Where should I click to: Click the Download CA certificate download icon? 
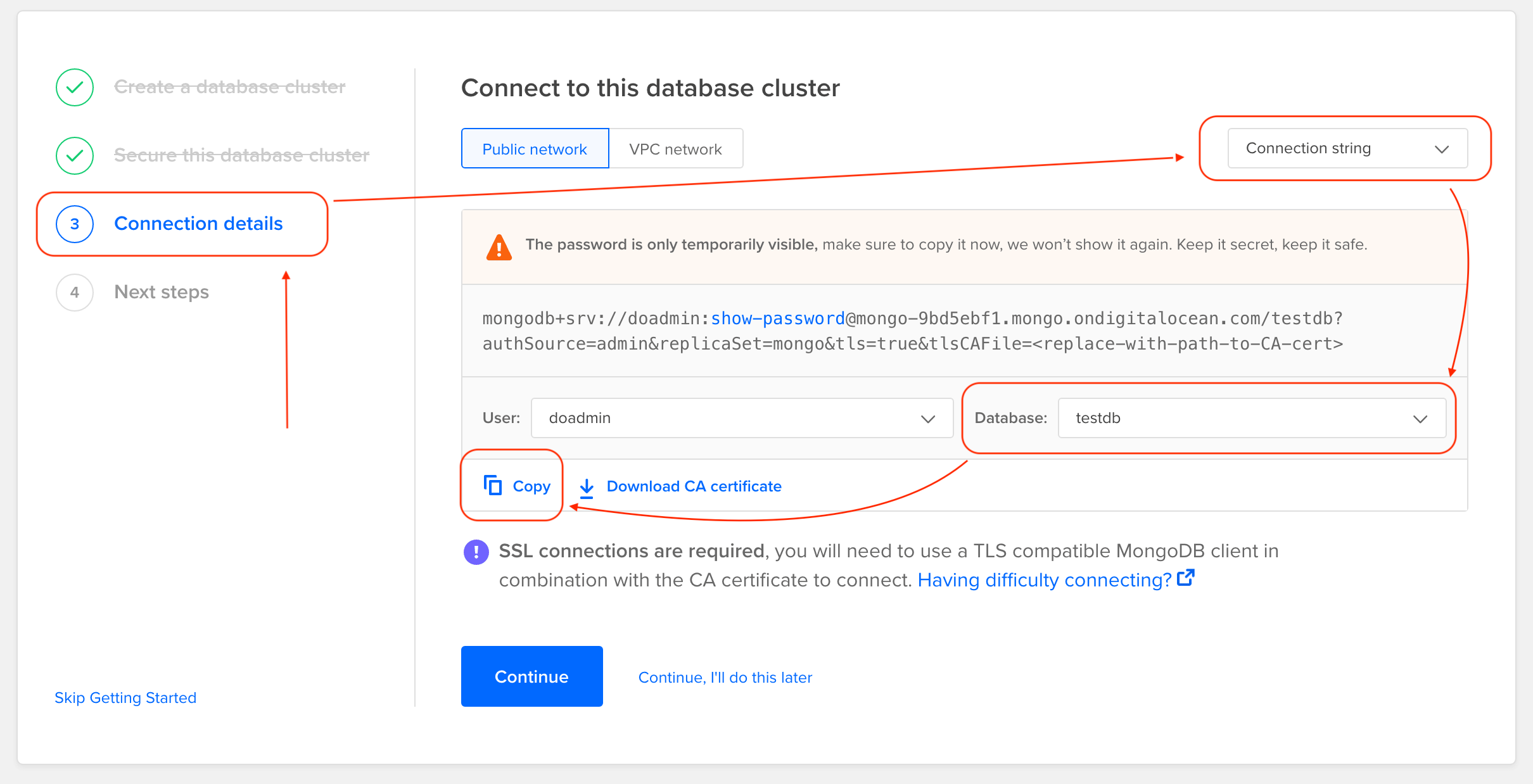pyautogui.click(x=587, y=487)
